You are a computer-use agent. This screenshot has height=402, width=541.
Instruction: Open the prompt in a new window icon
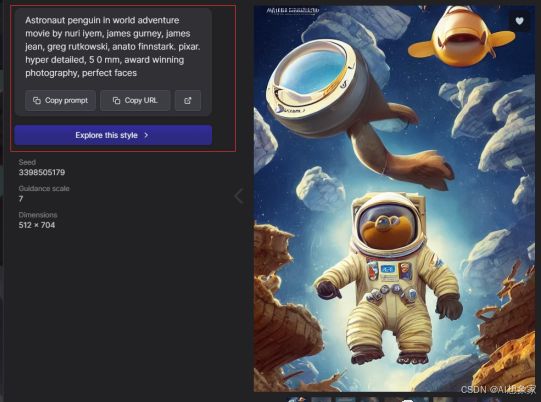coord(188,100)
